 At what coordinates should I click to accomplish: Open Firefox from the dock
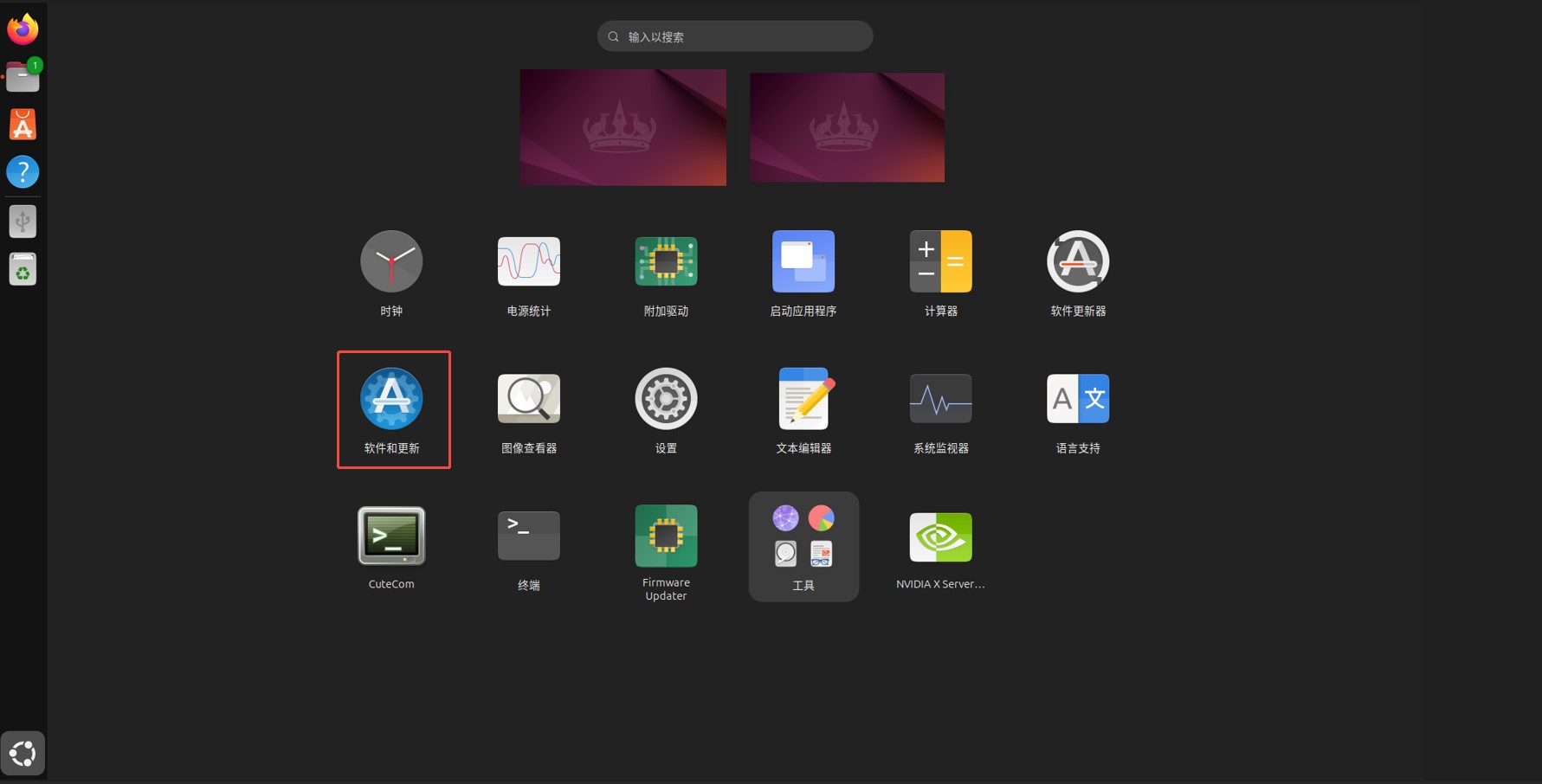pos(23,29)
